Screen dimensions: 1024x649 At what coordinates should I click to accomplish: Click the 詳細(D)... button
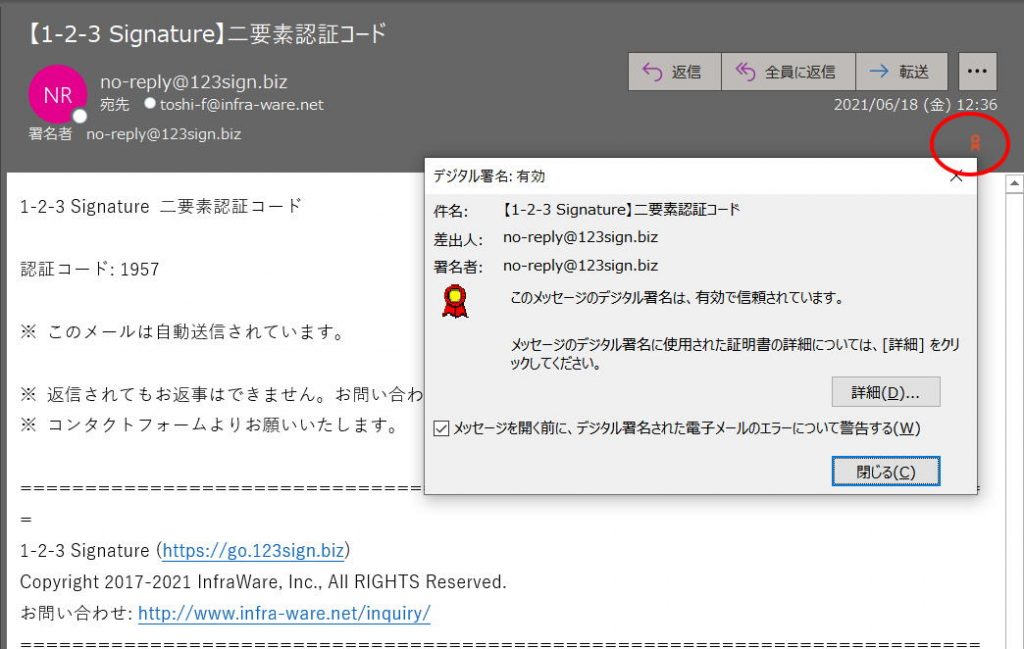point(886,392)
